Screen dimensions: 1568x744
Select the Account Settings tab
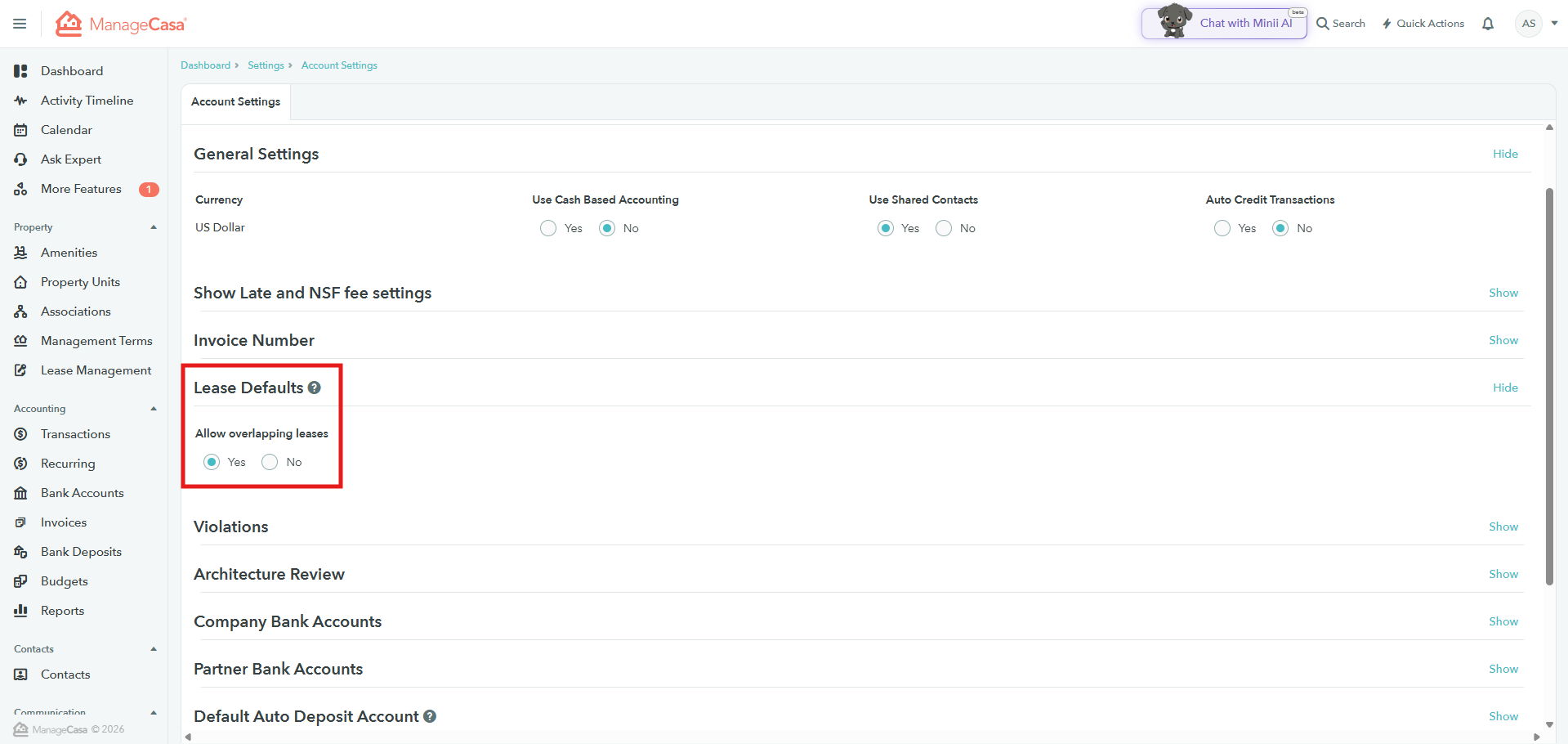coord(235,101)
